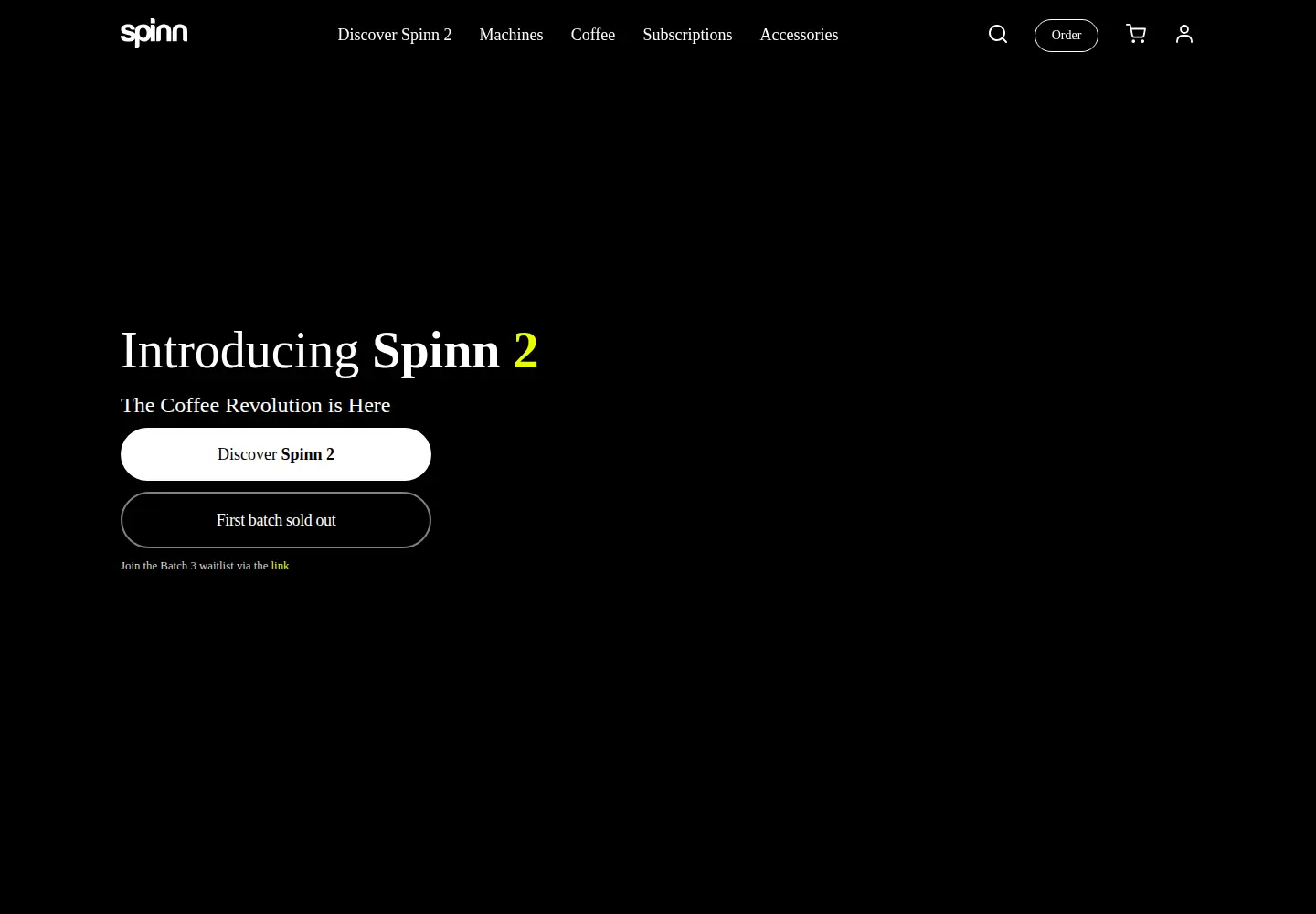Select Subscriptions in navigation
This screenshot has height=914, width=1316.
(687, 35)
